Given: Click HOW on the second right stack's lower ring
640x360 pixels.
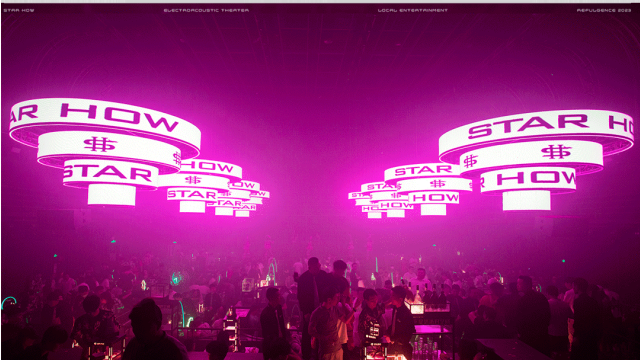Looking at the screenshot, I should click(x=435, y=198).
